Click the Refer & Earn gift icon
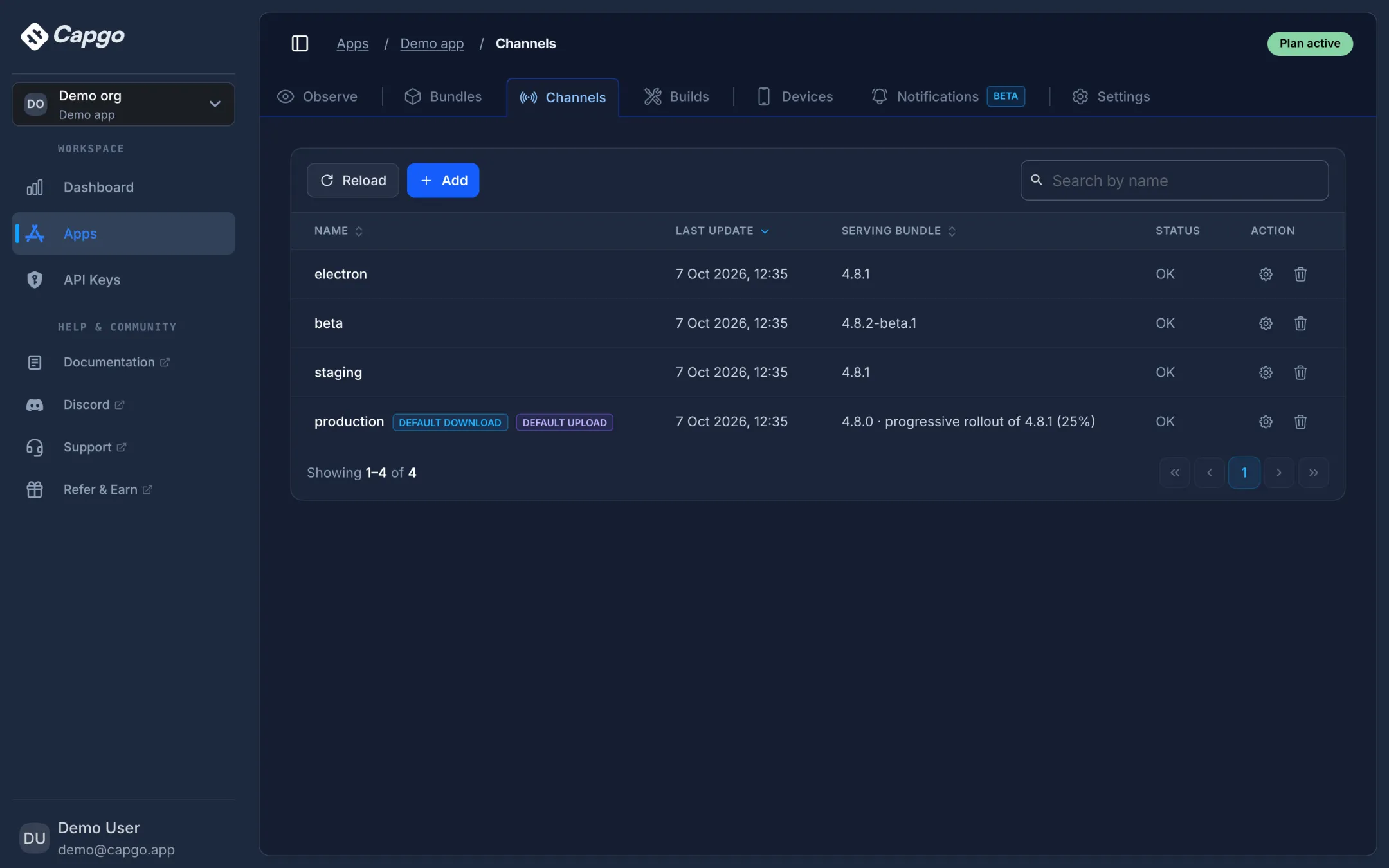This screenshot has width=1389, height=868. click(x=35, y=490)
